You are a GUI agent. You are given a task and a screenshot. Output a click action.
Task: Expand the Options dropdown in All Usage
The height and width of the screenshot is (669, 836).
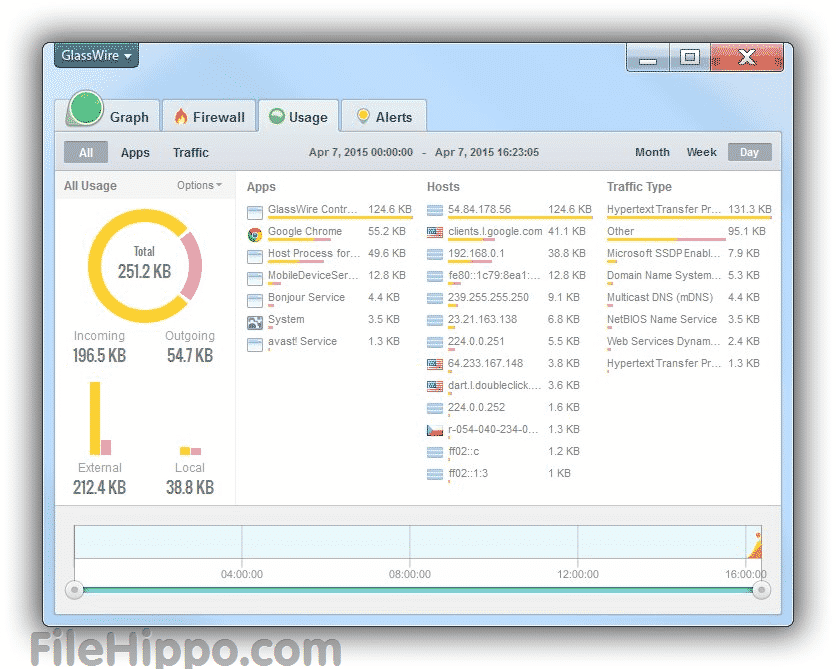pyautogui.click(x=199, y=185)
